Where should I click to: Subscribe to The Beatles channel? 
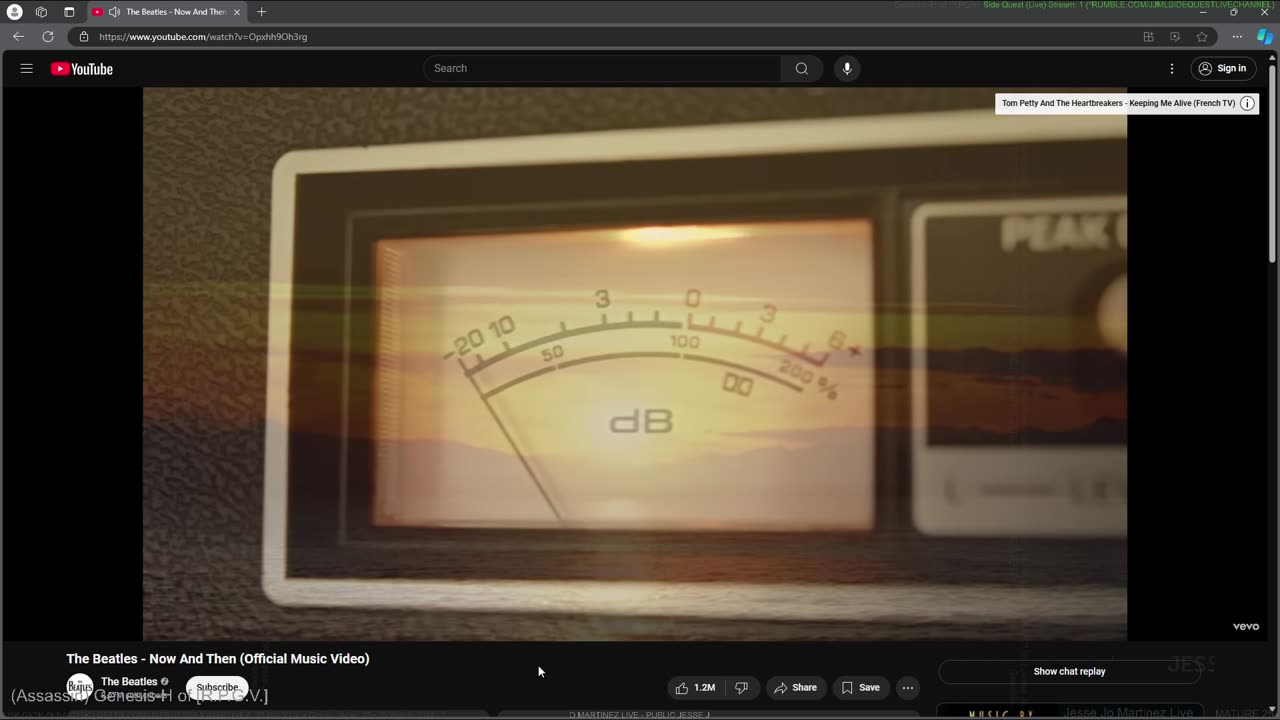[x=217, y=688]
